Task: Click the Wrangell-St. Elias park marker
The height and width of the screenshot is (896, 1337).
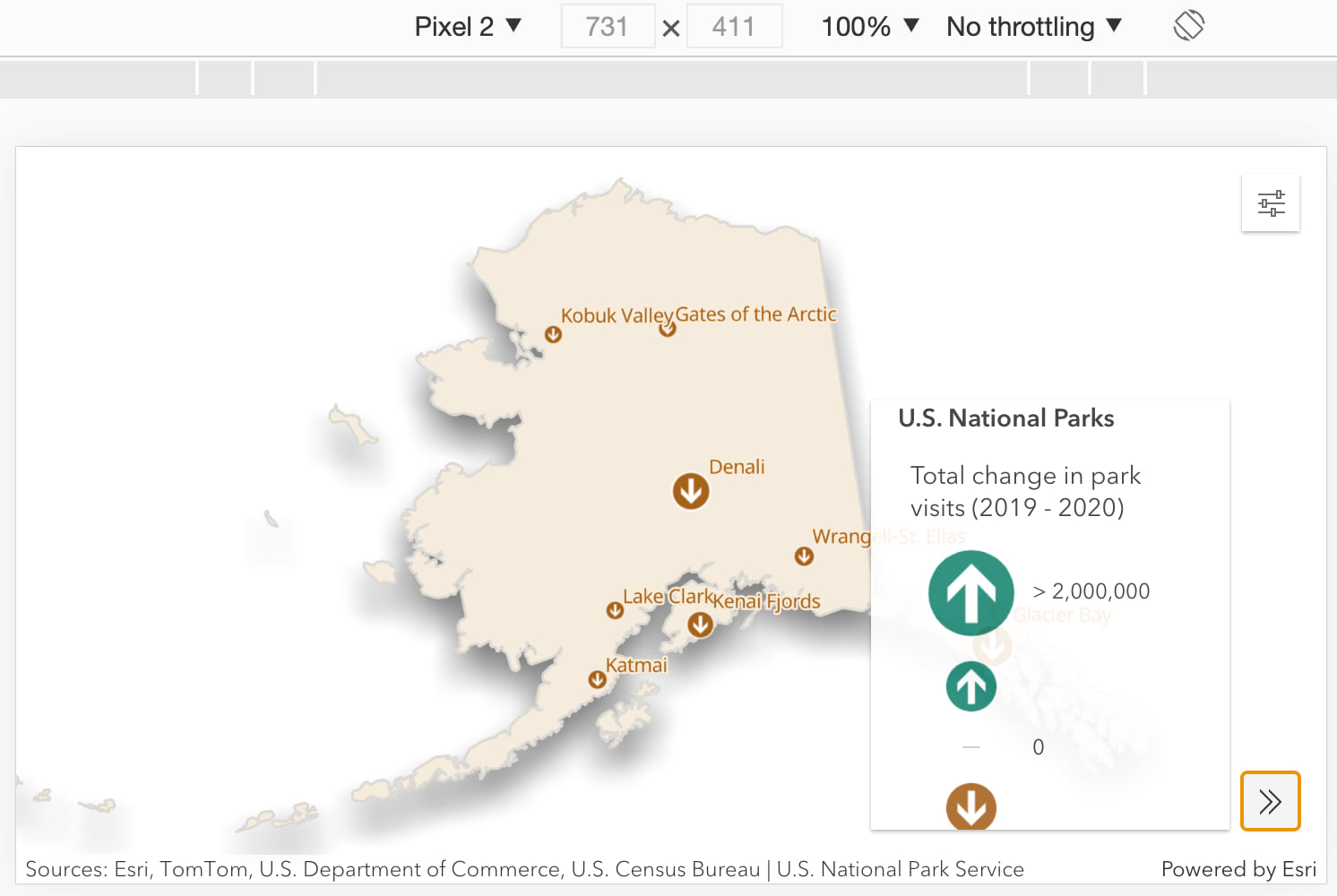Action: 804,556
